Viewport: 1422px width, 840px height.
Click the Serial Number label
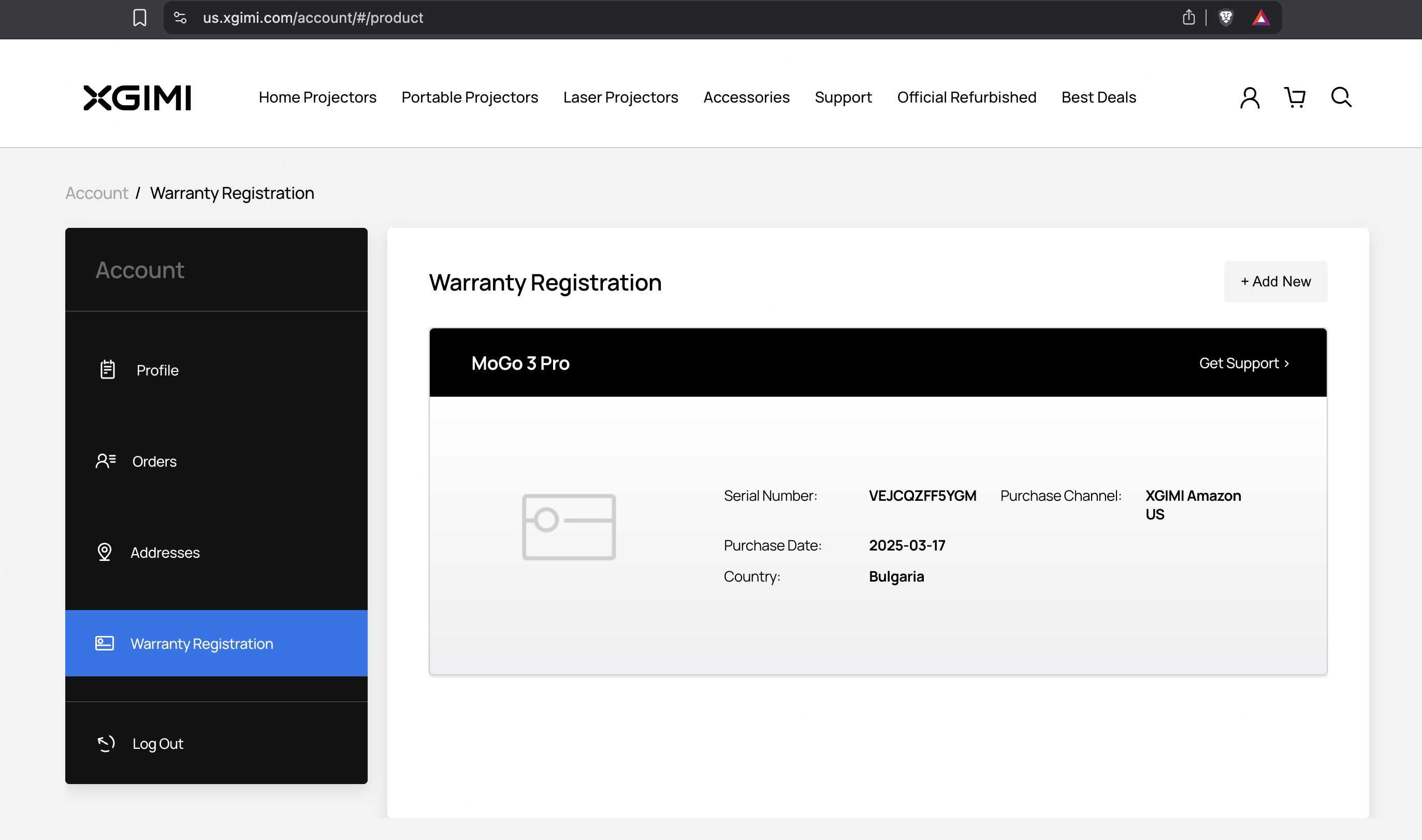(770, 496)
